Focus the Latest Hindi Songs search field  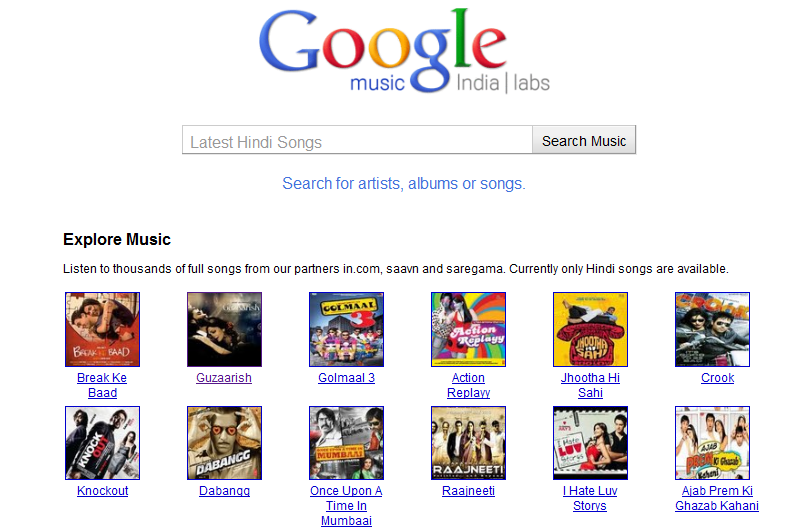(x=357, y=140)
